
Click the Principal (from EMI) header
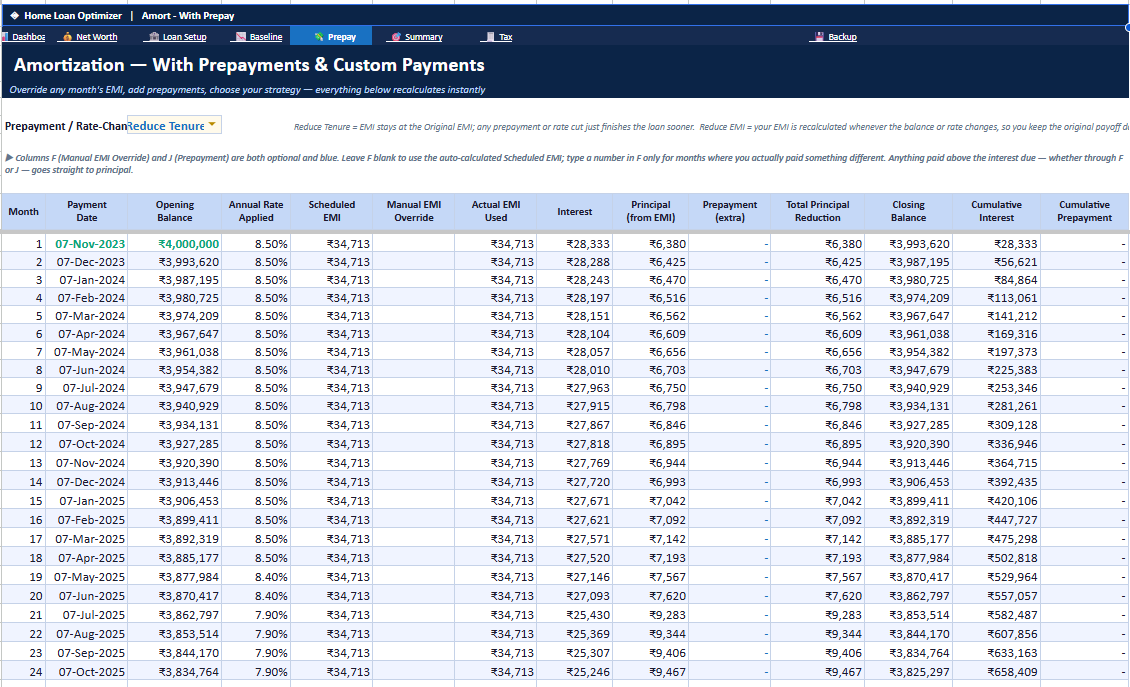651,212
